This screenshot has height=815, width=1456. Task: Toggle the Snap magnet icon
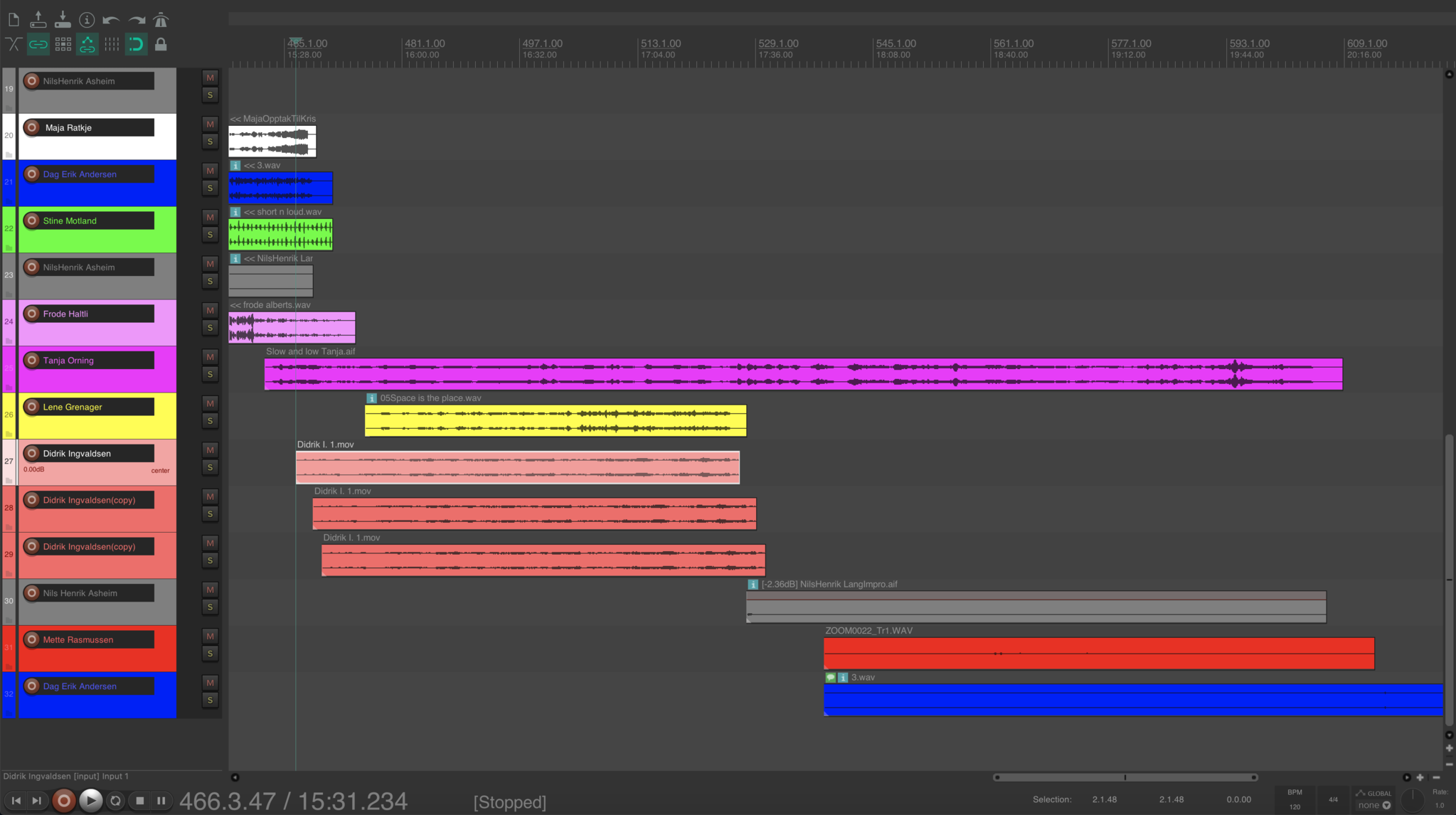pyautogui.click(x=136, y=45)
